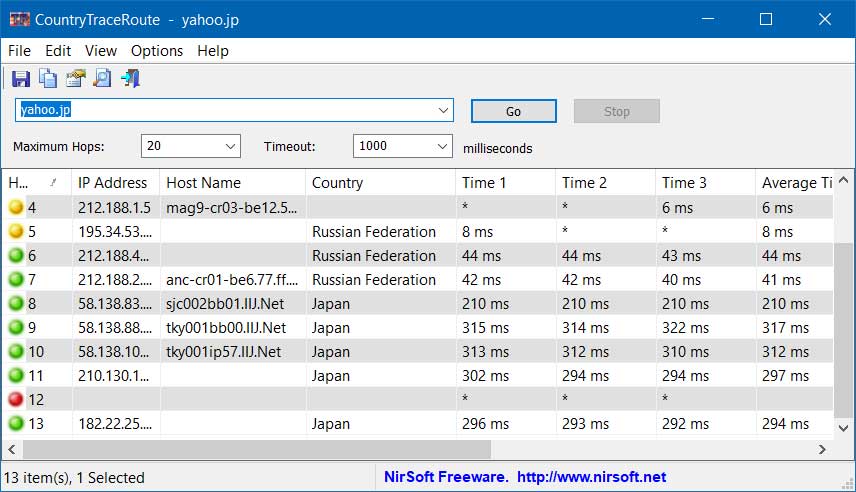Select host name mag9-cr03-be12.5...

click(232, 208)
